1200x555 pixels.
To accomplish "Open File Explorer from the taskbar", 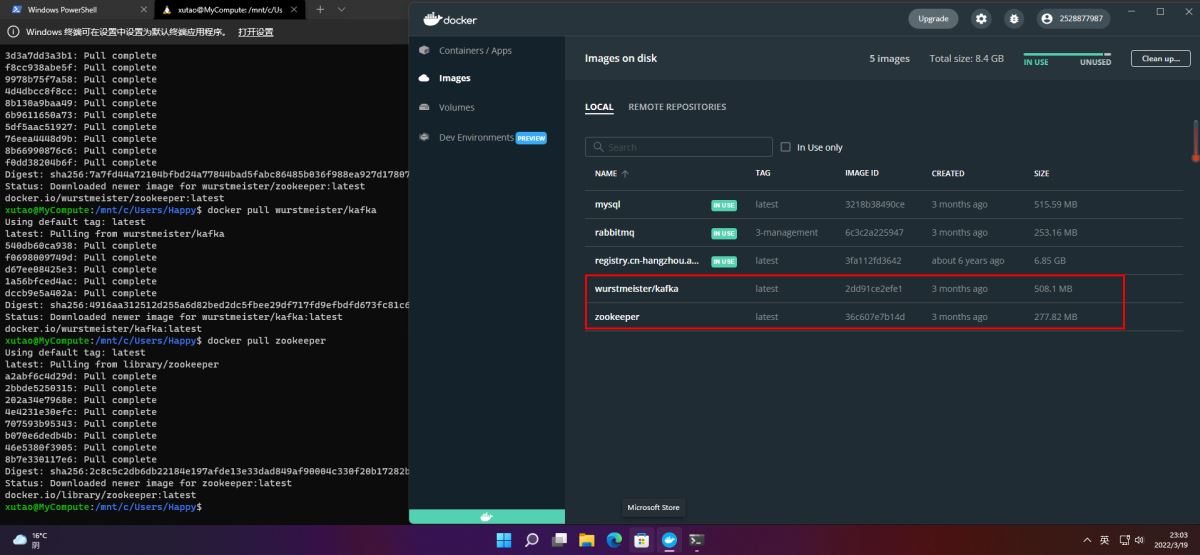I will pos(587,540).
